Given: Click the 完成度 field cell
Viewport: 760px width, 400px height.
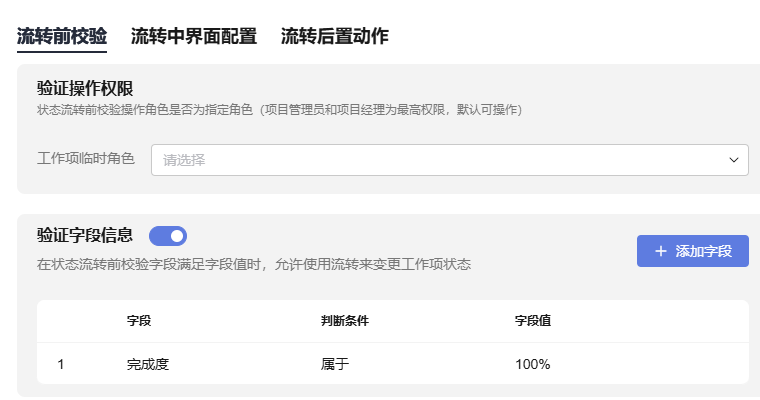Looking at the screenshot, I should [148, 364].
